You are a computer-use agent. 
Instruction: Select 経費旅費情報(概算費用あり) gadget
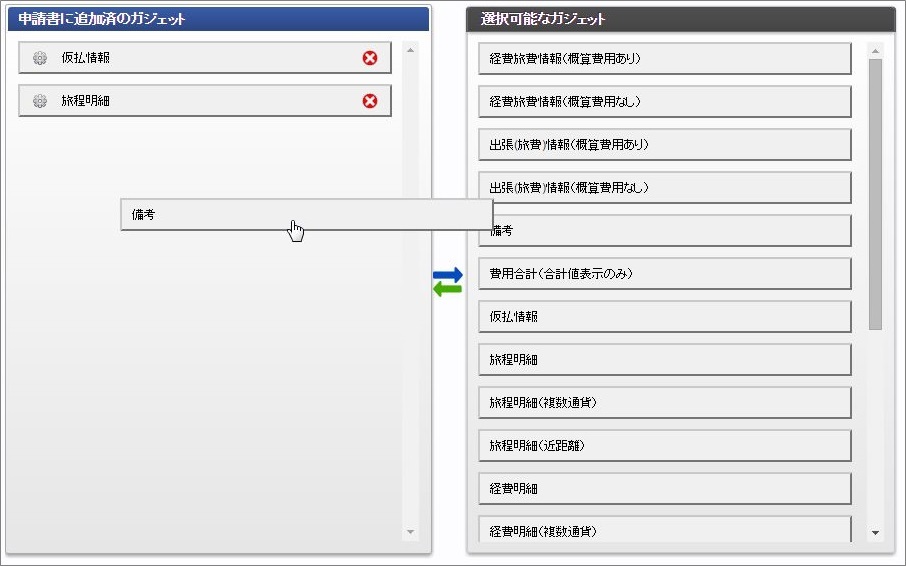pyautogui.click(x=664, y=58)
